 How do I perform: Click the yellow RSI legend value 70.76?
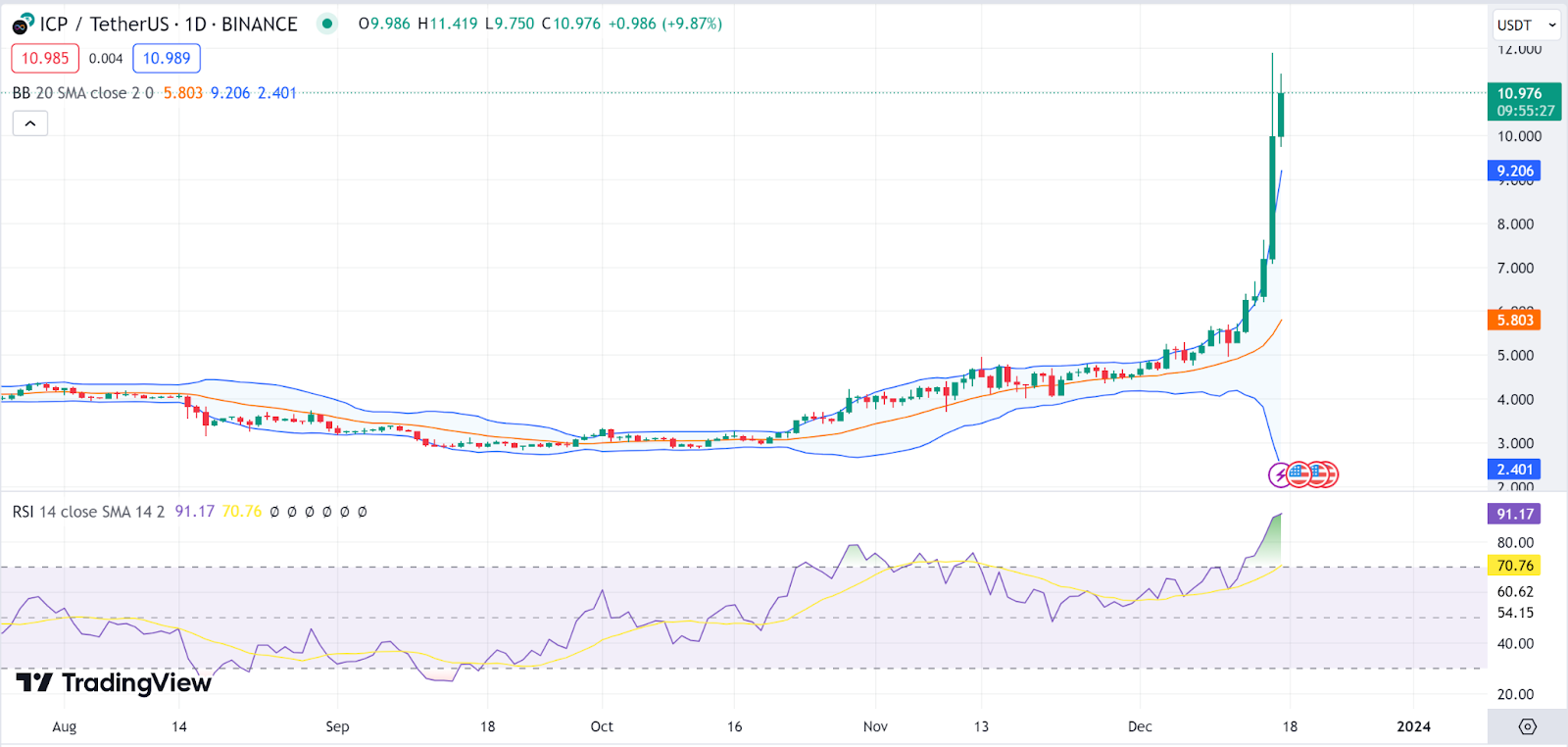(242, 512)
